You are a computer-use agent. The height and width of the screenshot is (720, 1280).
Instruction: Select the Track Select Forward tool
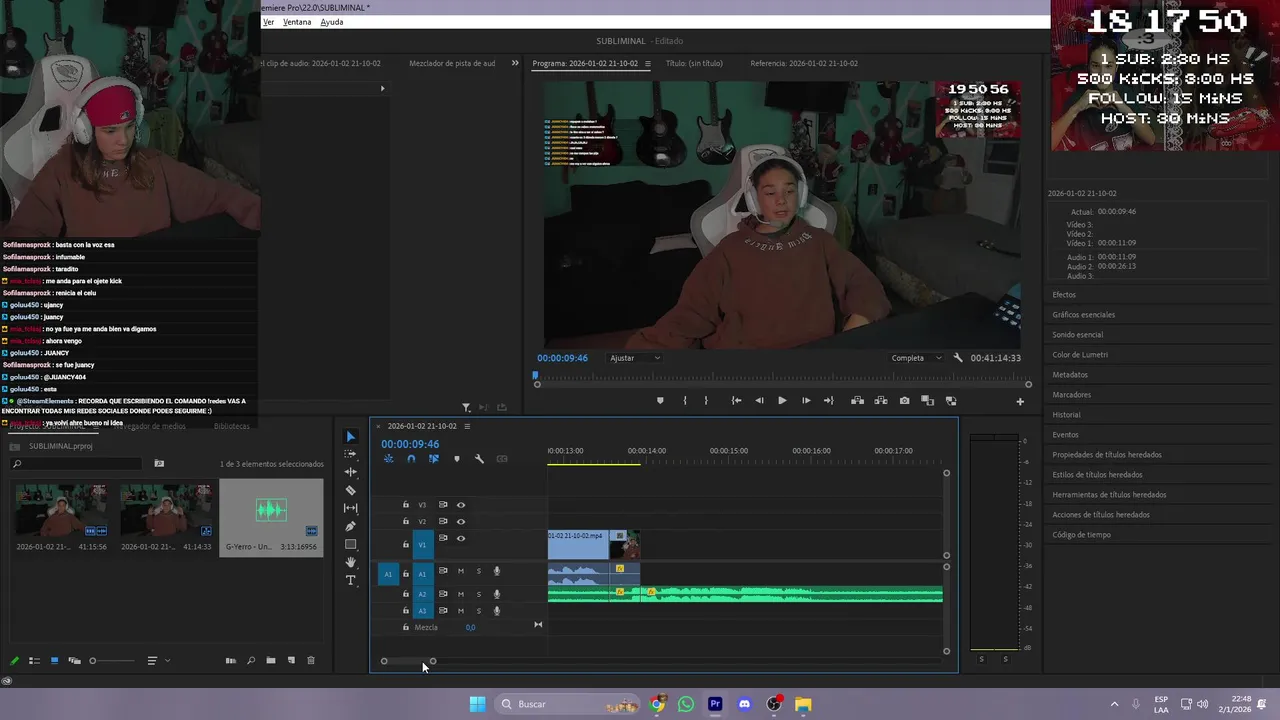tap(350, 454)
